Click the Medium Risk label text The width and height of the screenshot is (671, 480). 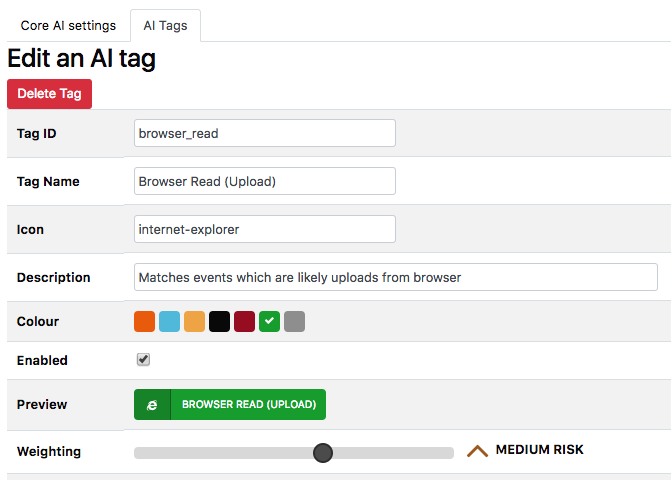(539, 450)
